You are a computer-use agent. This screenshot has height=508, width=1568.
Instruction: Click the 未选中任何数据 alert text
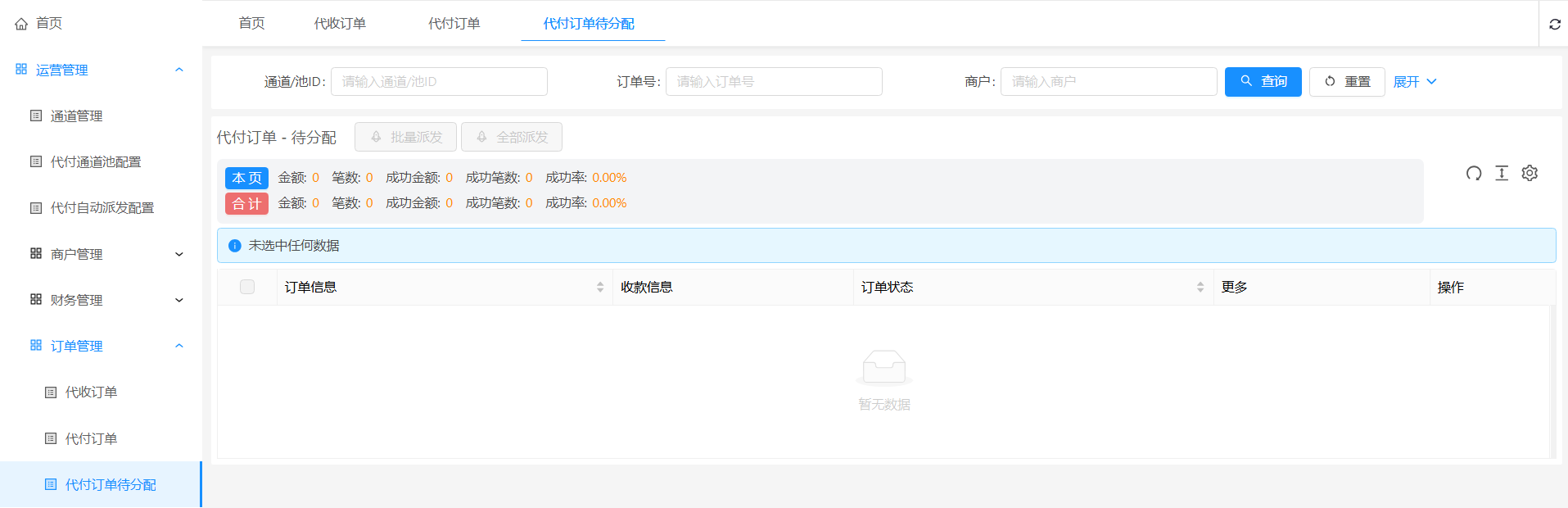pos(294,246)
